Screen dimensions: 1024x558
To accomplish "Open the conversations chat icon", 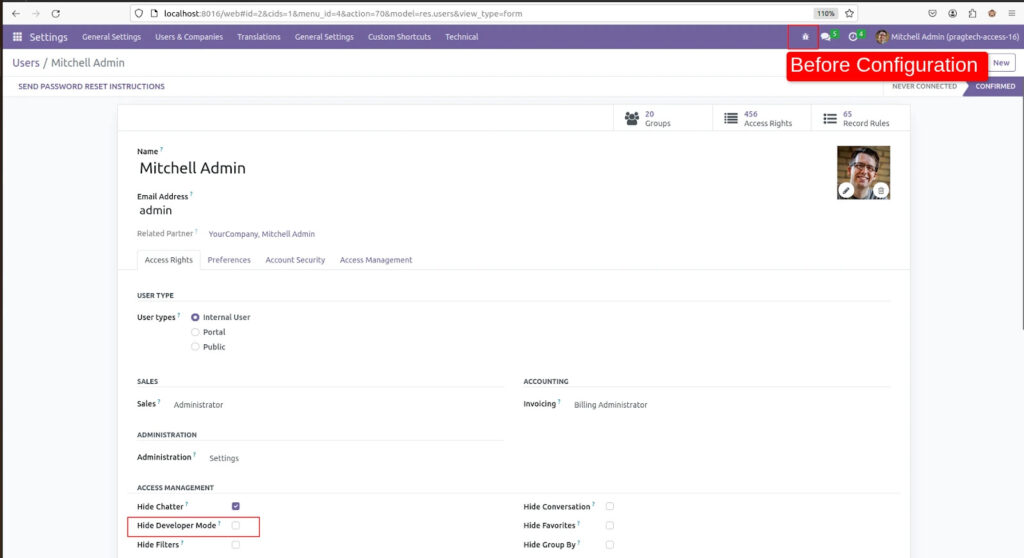I will tap(825, 37).
